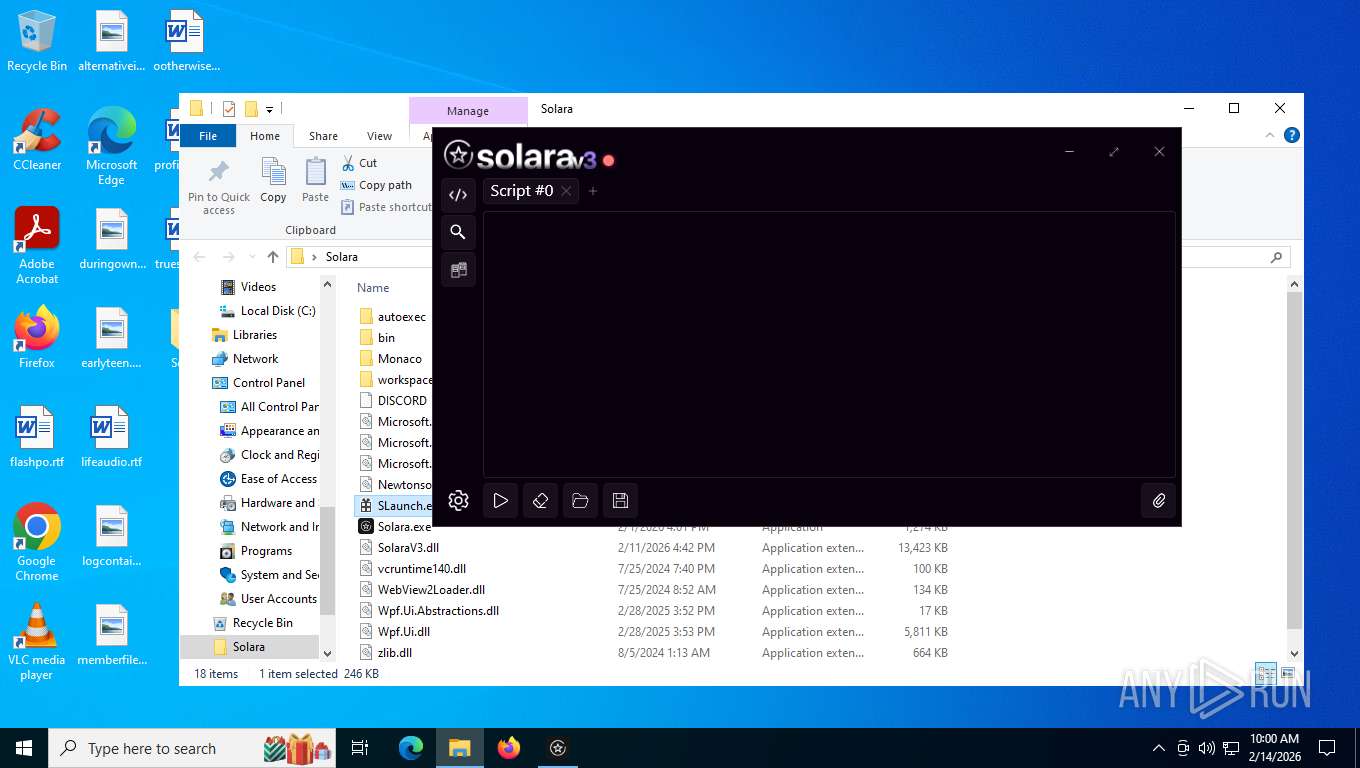1360x768 pixels.
Task: Select the zlib.dll file
Action: click(395, 653)
